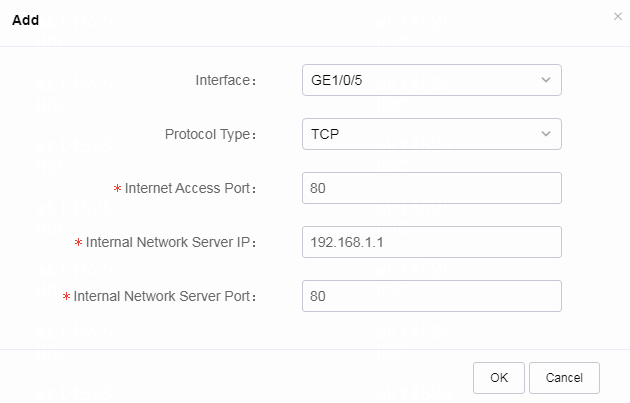Screen dimensions: 630x403
Task: Open the Protocol Type dropdown showing TCP
Action: pyautogui.click(x=432, y=134)
